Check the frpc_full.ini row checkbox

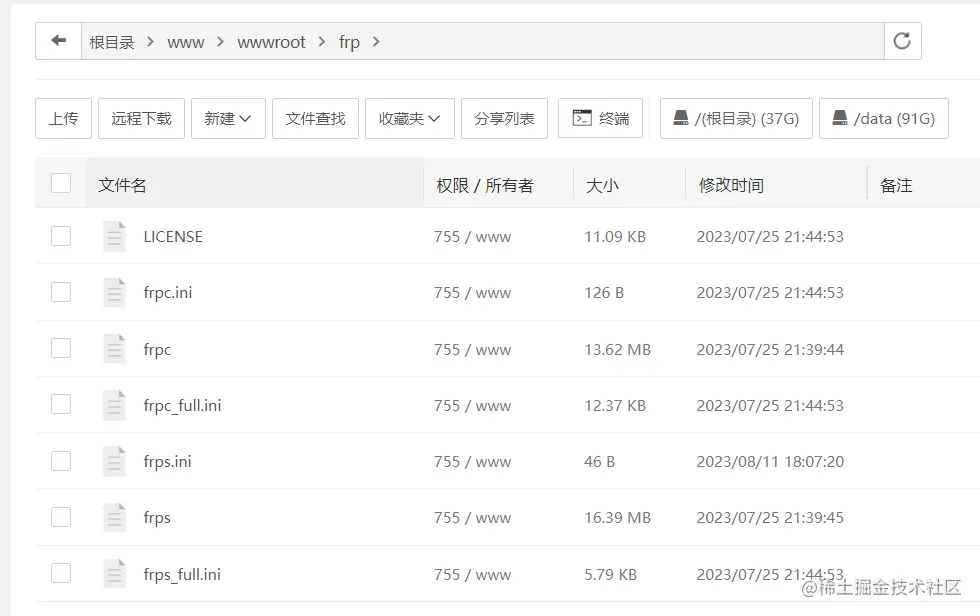click(x=61, y=404)
